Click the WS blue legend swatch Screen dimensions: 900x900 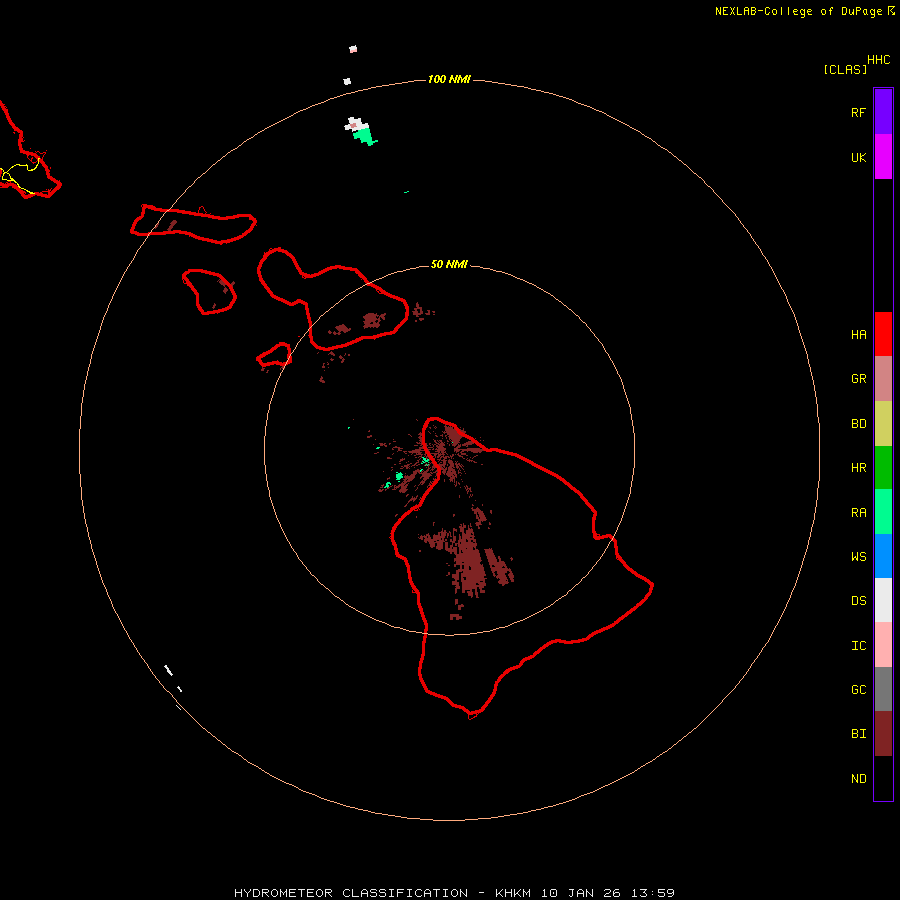(883, 556)
